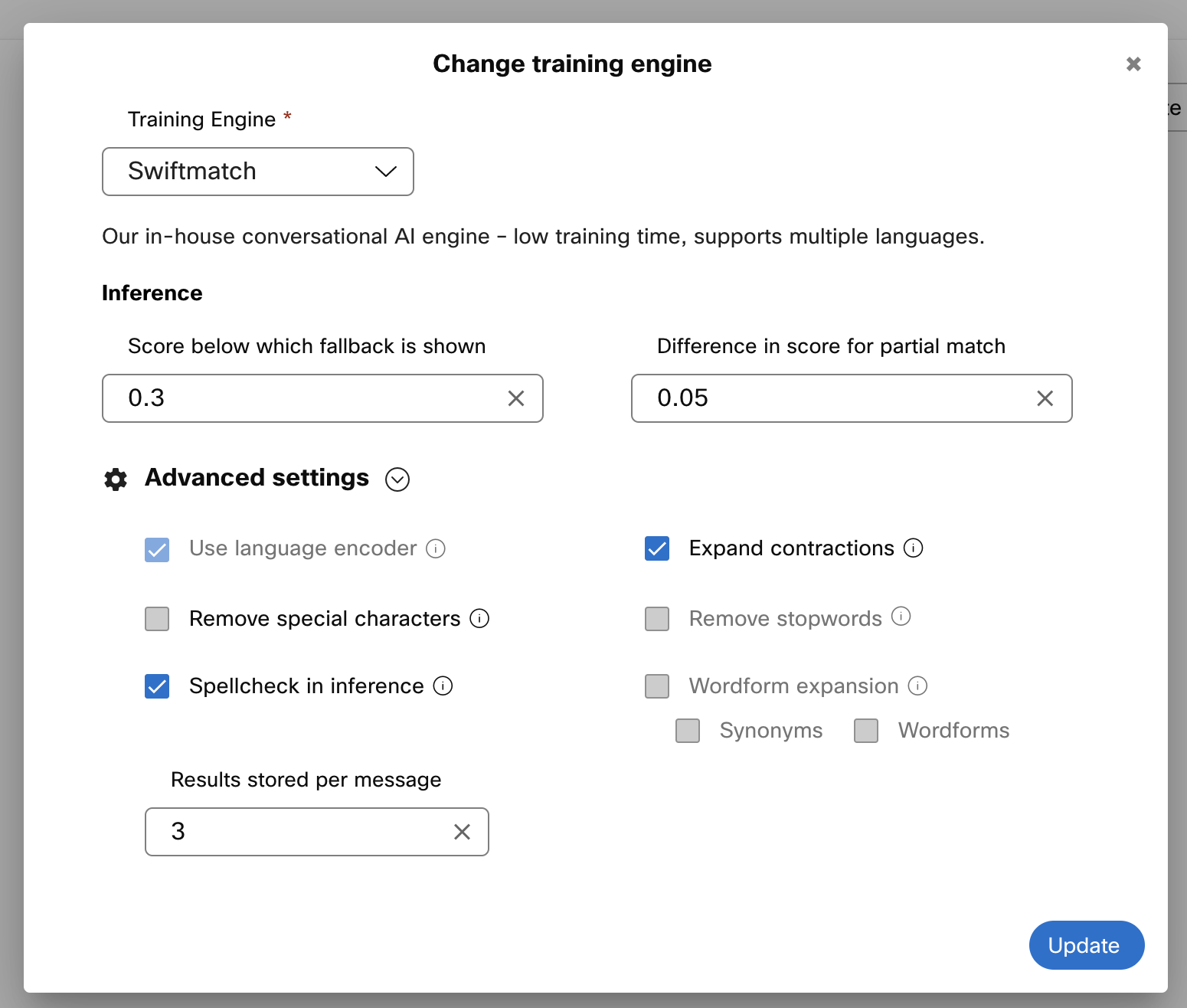Close the Change training engine dialog
The height and width of the screenshot is (1008, 1187).
click(1133, 64)
